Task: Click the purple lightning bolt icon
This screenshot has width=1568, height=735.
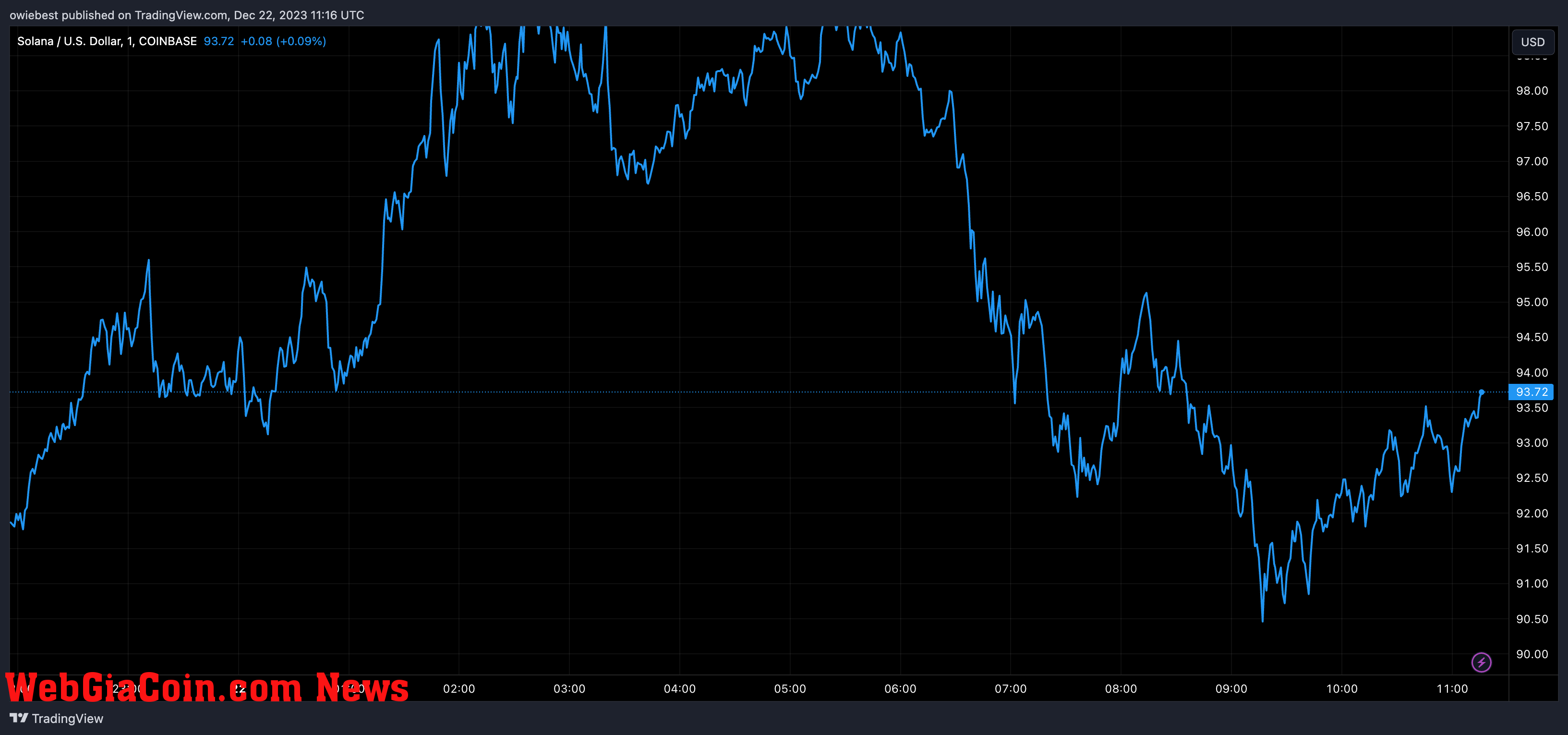Action: click(1481, 662)
